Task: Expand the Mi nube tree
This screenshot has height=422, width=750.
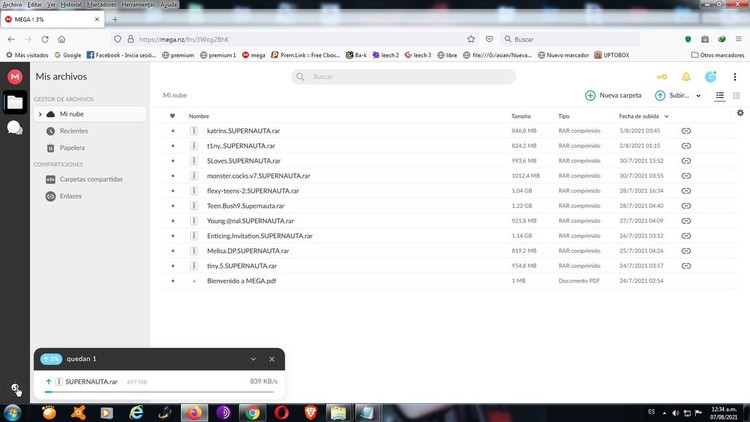Action: click(40, 115)
